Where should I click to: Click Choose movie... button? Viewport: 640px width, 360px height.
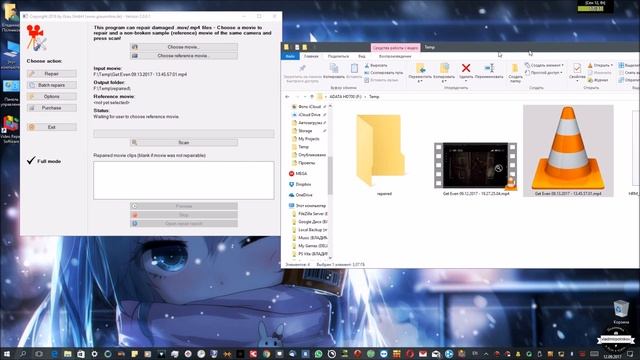[184, 47]
